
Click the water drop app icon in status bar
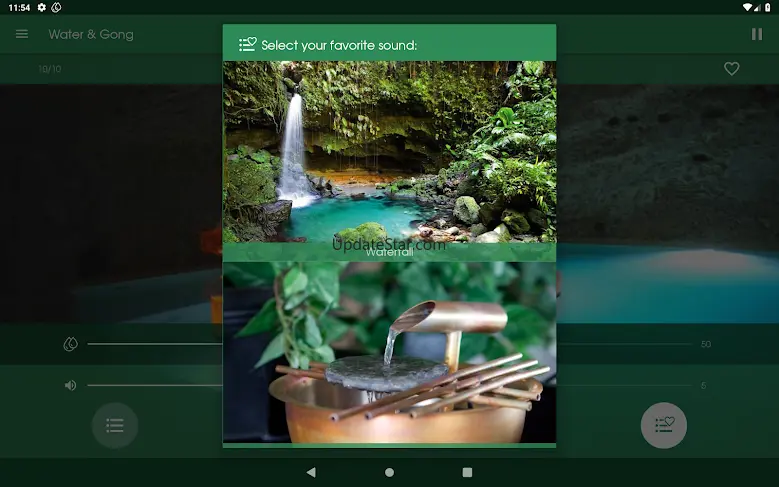(x=57, y=7)
